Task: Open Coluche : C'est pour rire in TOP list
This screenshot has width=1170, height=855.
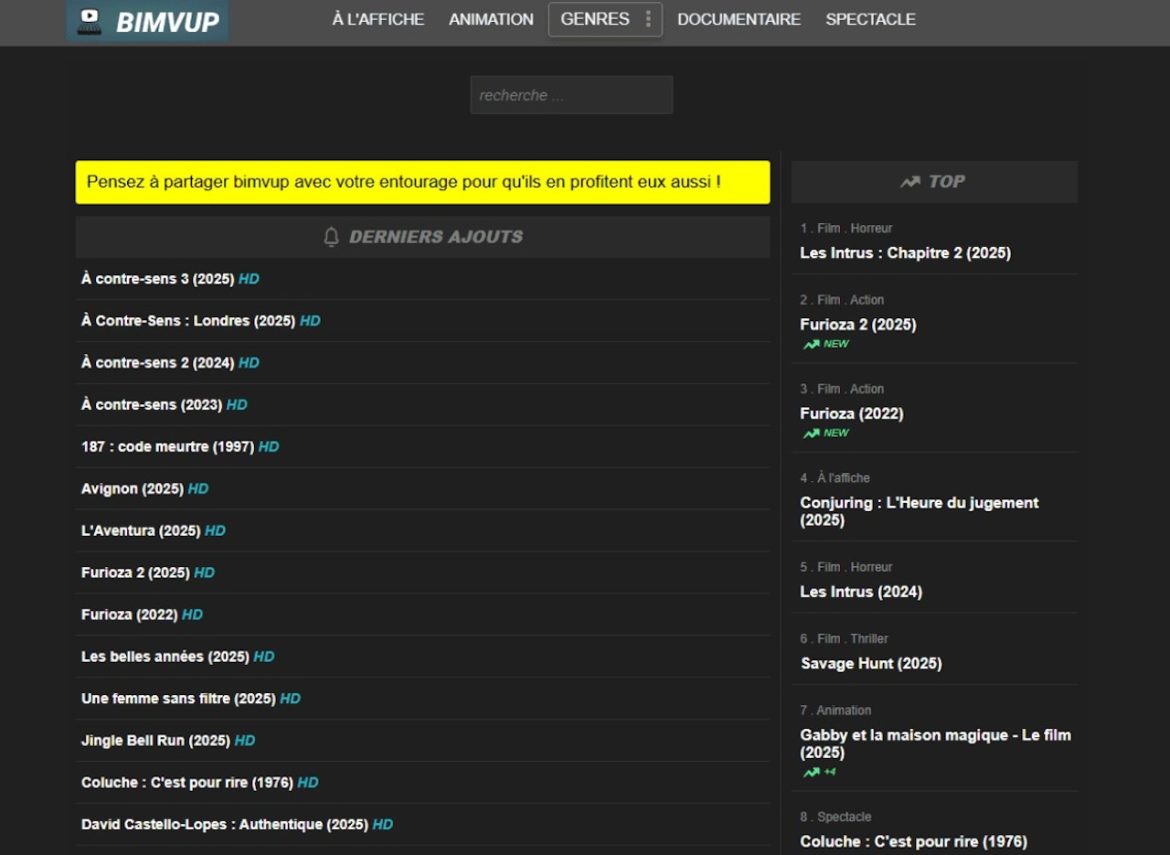Action: coord(913,842)
